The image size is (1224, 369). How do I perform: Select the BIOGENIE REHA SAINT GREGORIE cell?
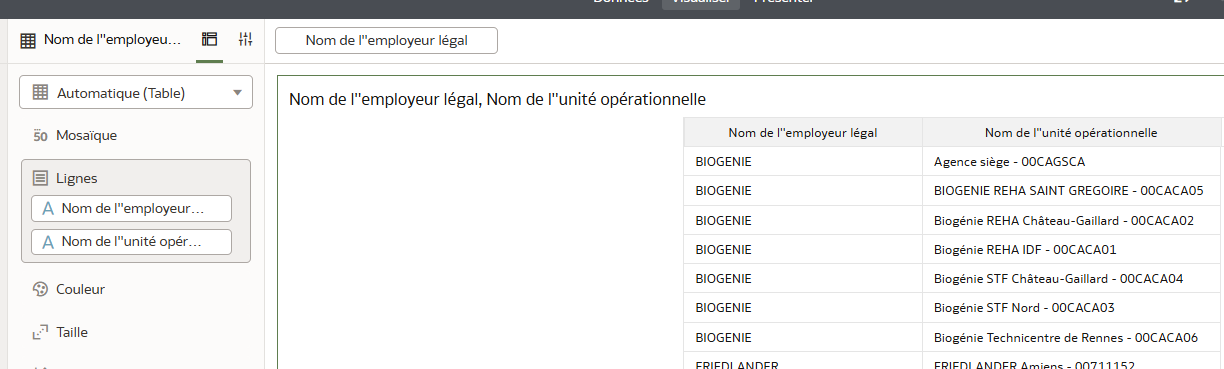[x=1071, y=190]
